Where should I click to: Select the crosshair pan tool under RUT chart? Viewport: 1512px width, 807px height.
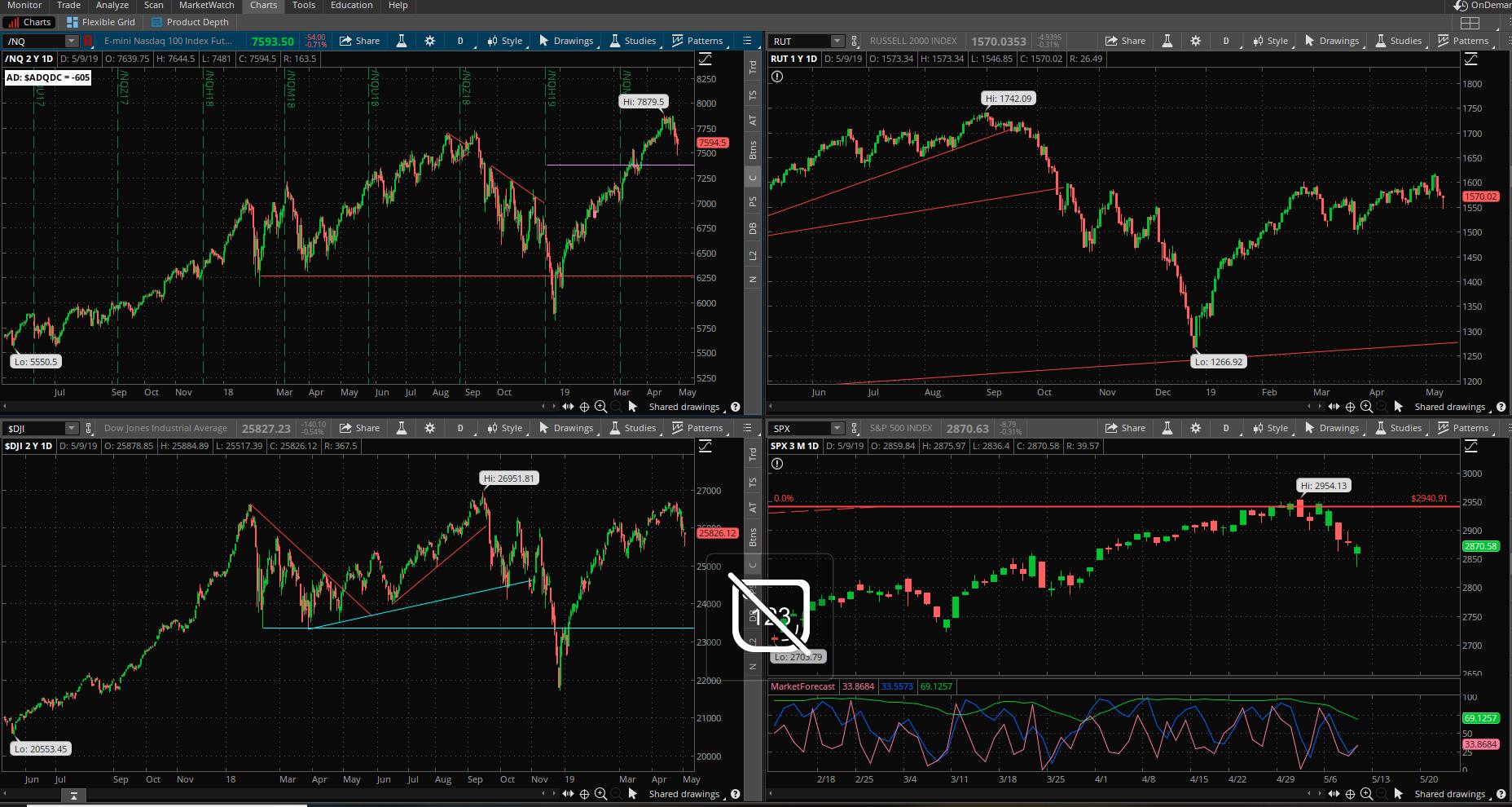click(x=1350, y=407)
